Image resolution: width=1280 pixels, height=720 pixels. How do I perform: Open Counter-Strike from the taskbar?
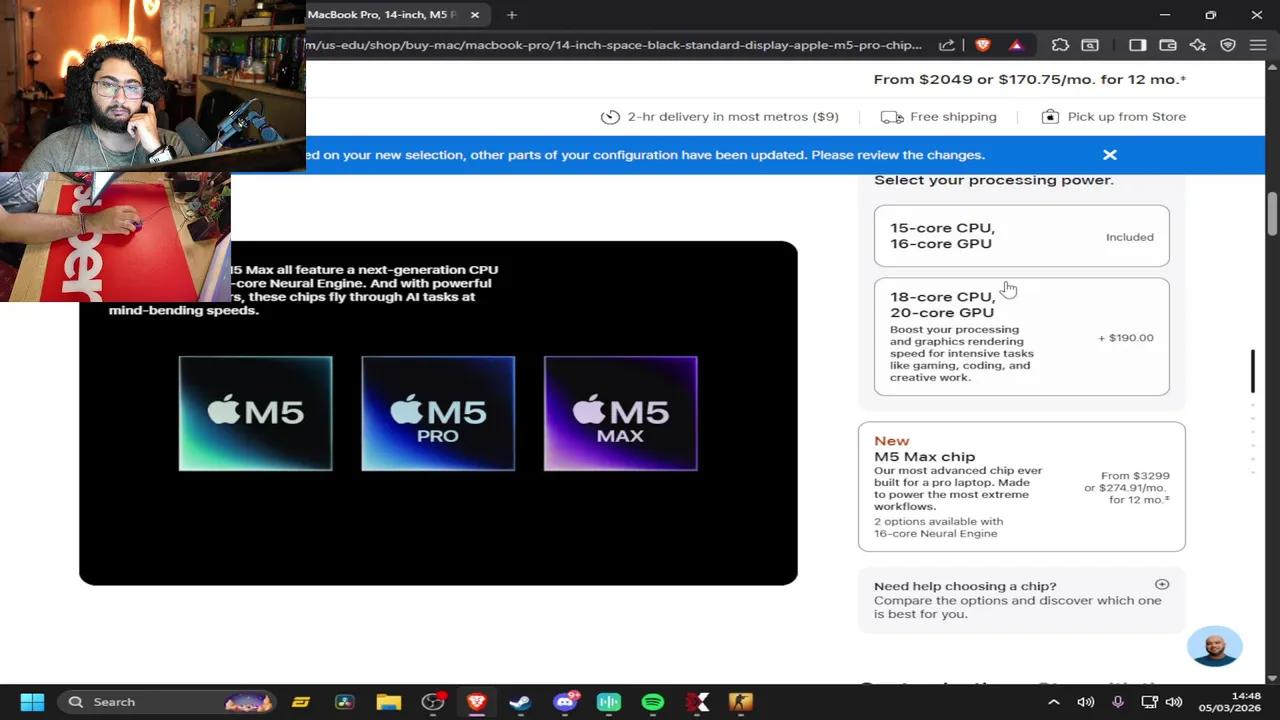coord(740,702)
